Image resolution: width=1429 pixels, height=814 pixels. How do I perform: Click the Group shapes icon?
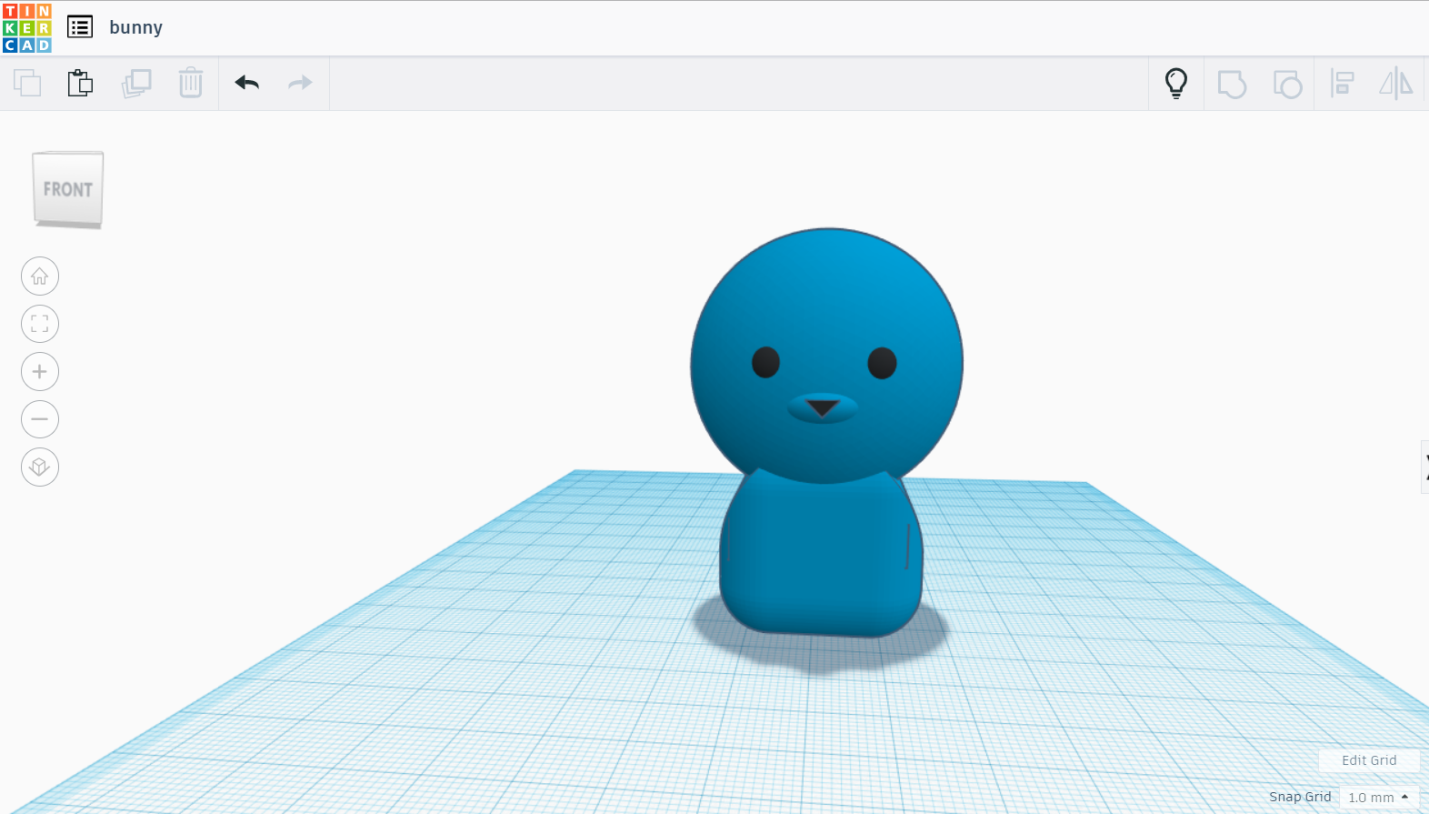1232,83
